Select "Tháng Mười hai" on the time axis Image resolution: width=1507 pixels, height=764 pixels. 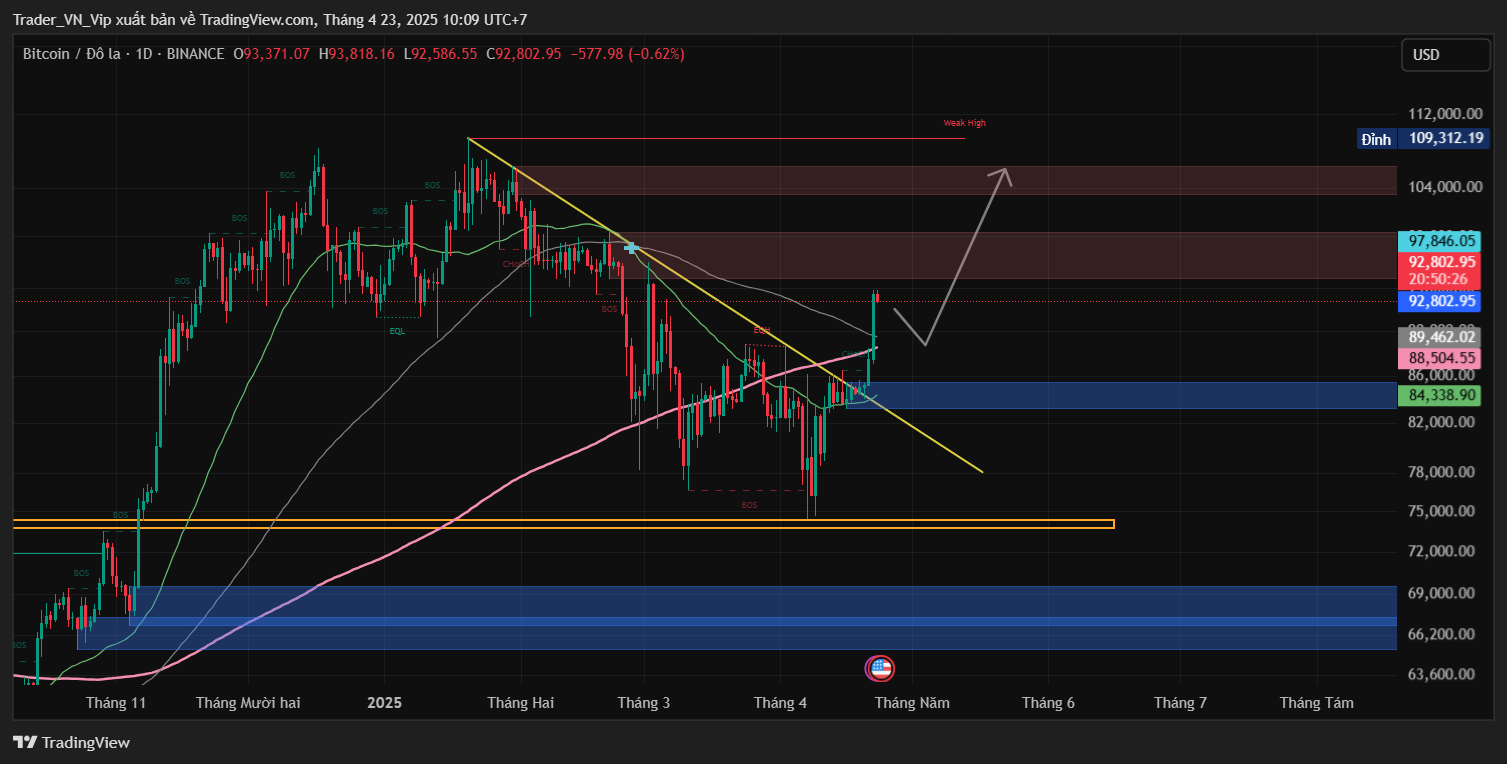(x=248, y=703)
